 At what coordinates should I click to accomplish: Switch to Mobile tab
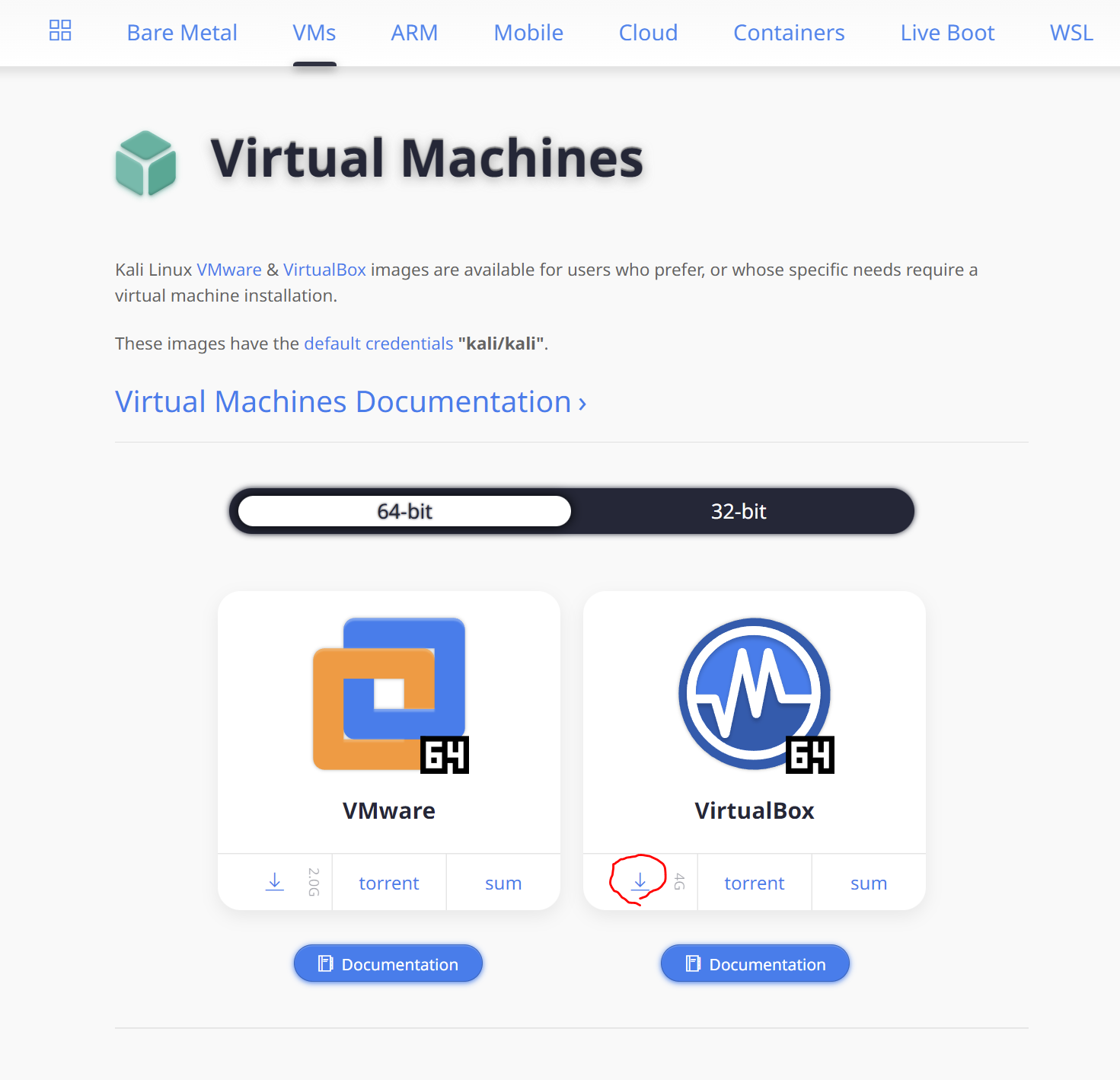528,33
